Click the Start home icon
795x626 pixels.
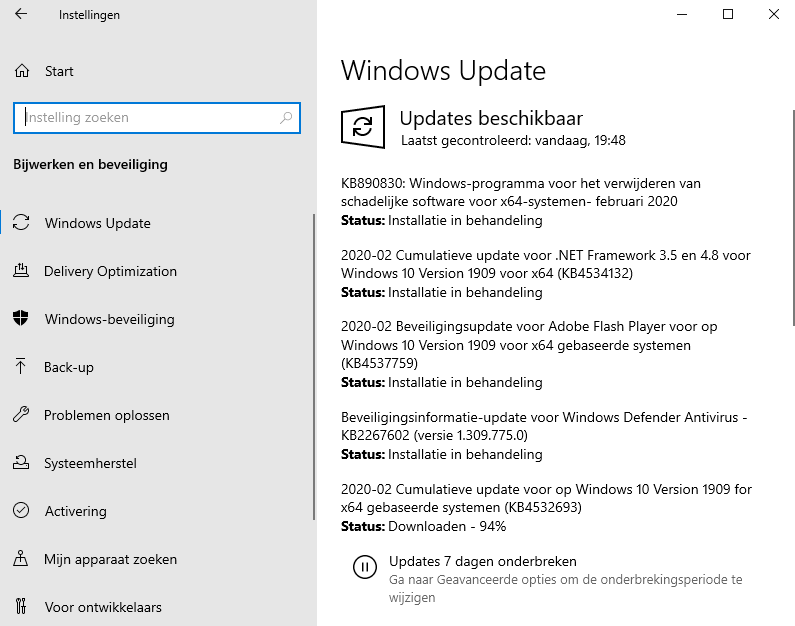point(21,71)
